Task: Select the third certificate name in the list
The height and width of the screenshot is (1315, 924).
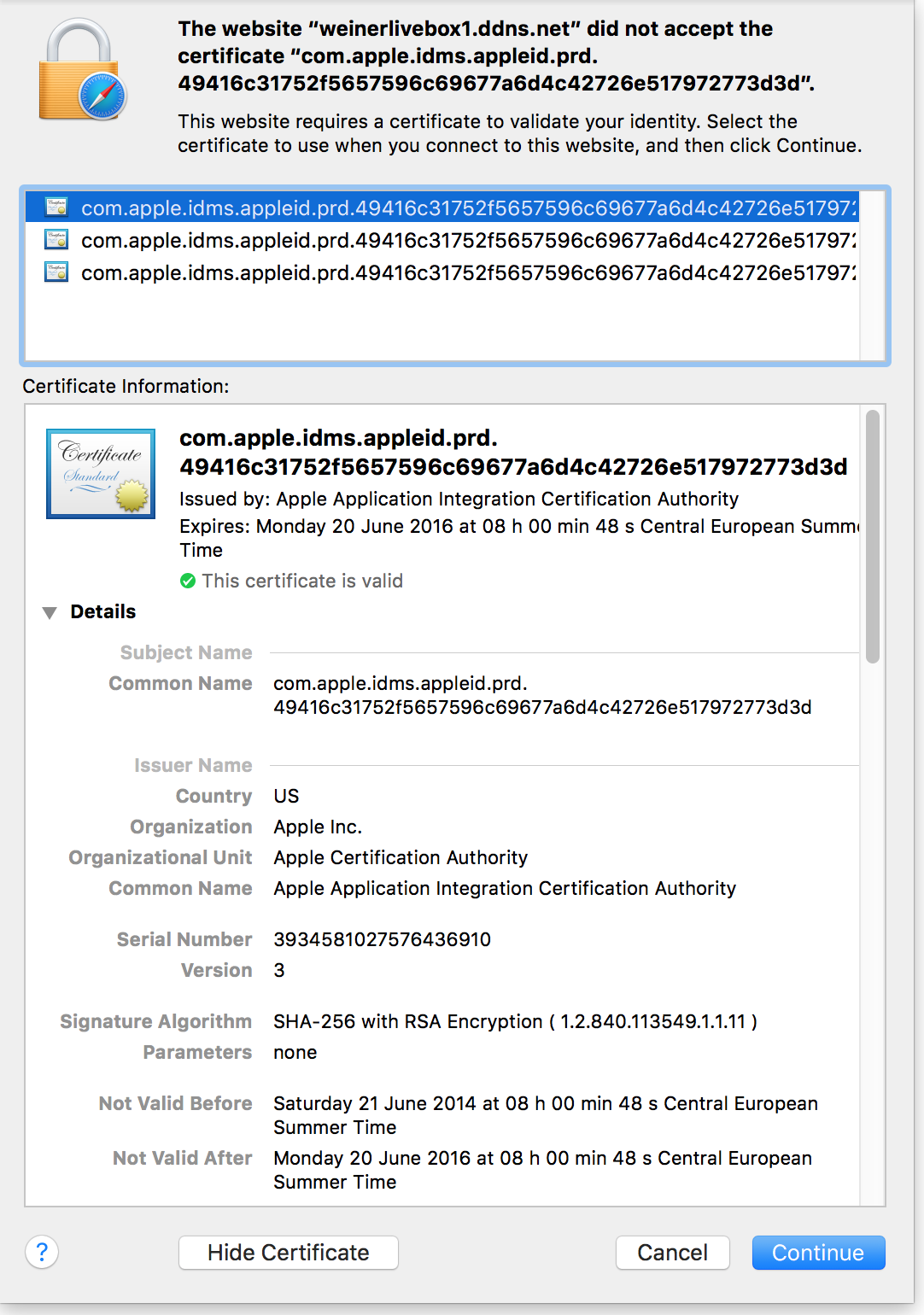Action: (468, 273)
